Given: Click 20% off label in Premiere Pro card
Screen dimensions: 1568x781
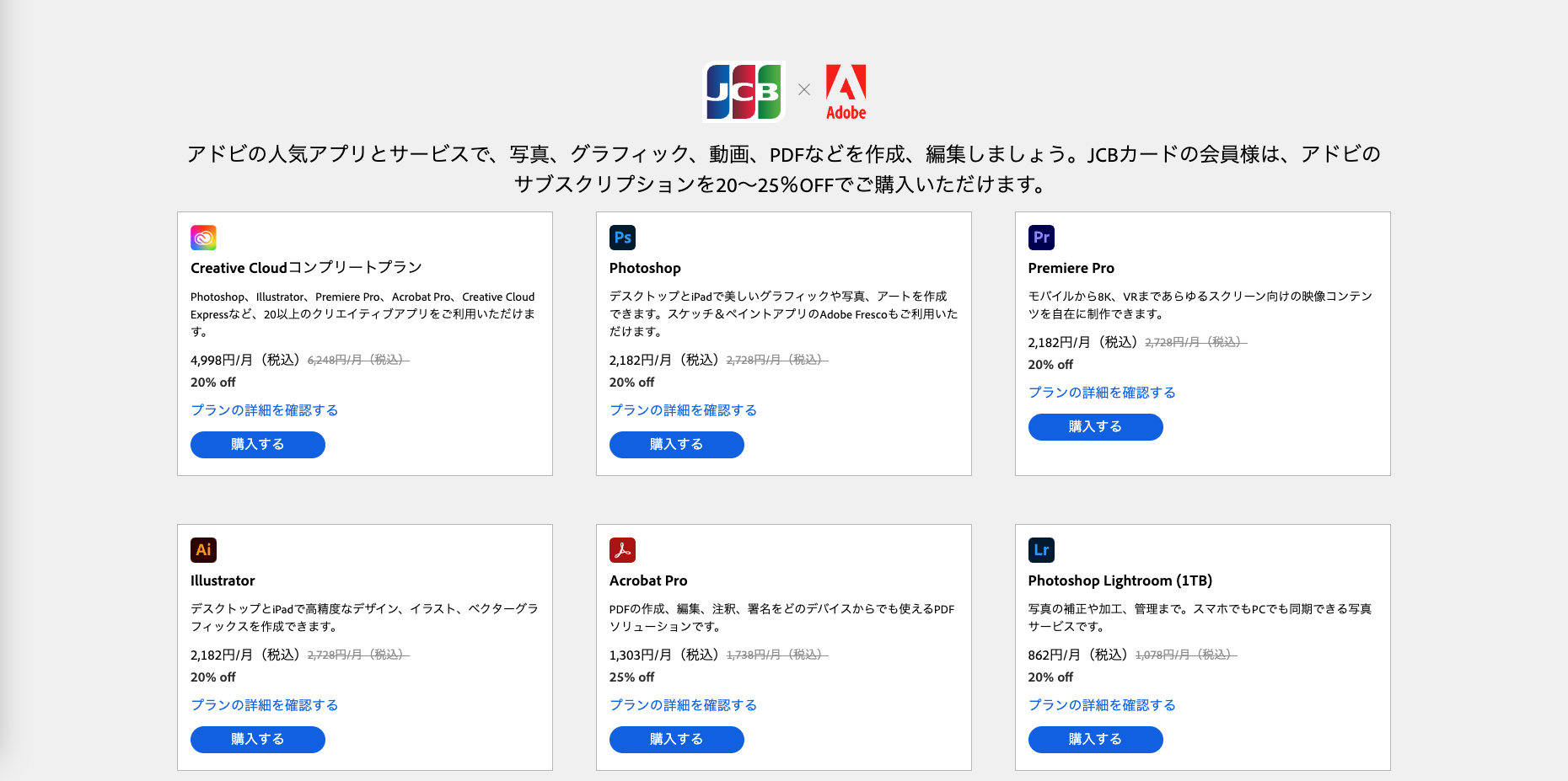Looking at the screenshot, I should [1050, 365].
